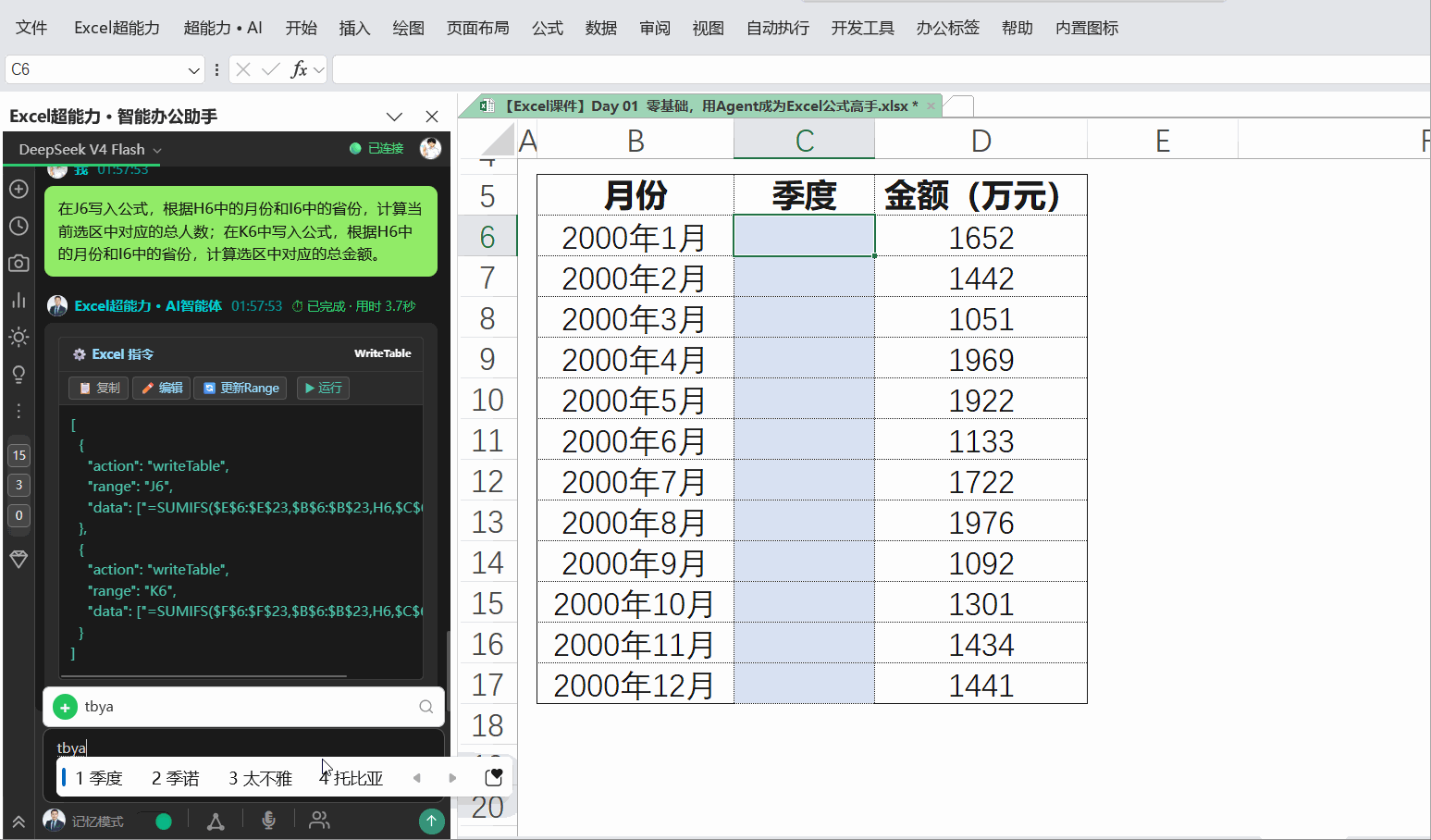
Task: Open chat history clock icon
Action: pos(19,226)
